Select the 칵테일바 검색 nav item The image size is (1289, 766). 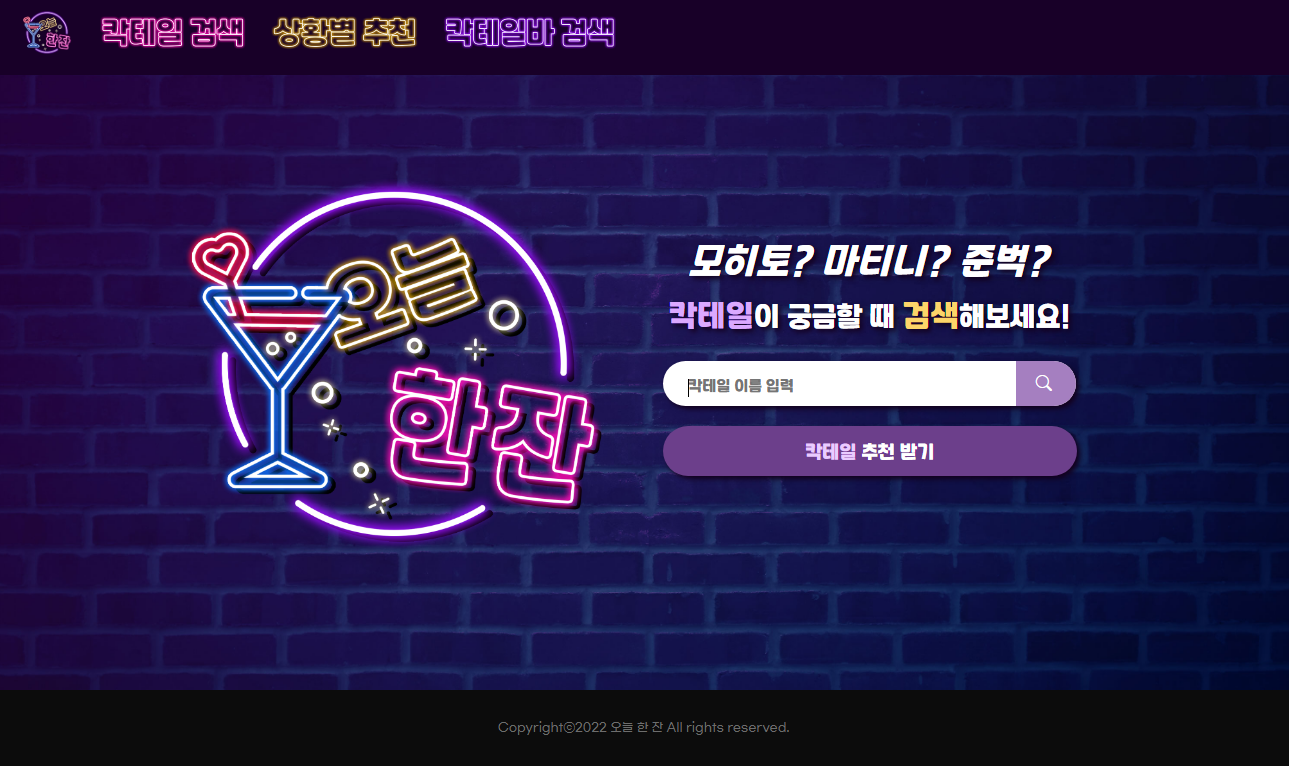coord(529,33)
